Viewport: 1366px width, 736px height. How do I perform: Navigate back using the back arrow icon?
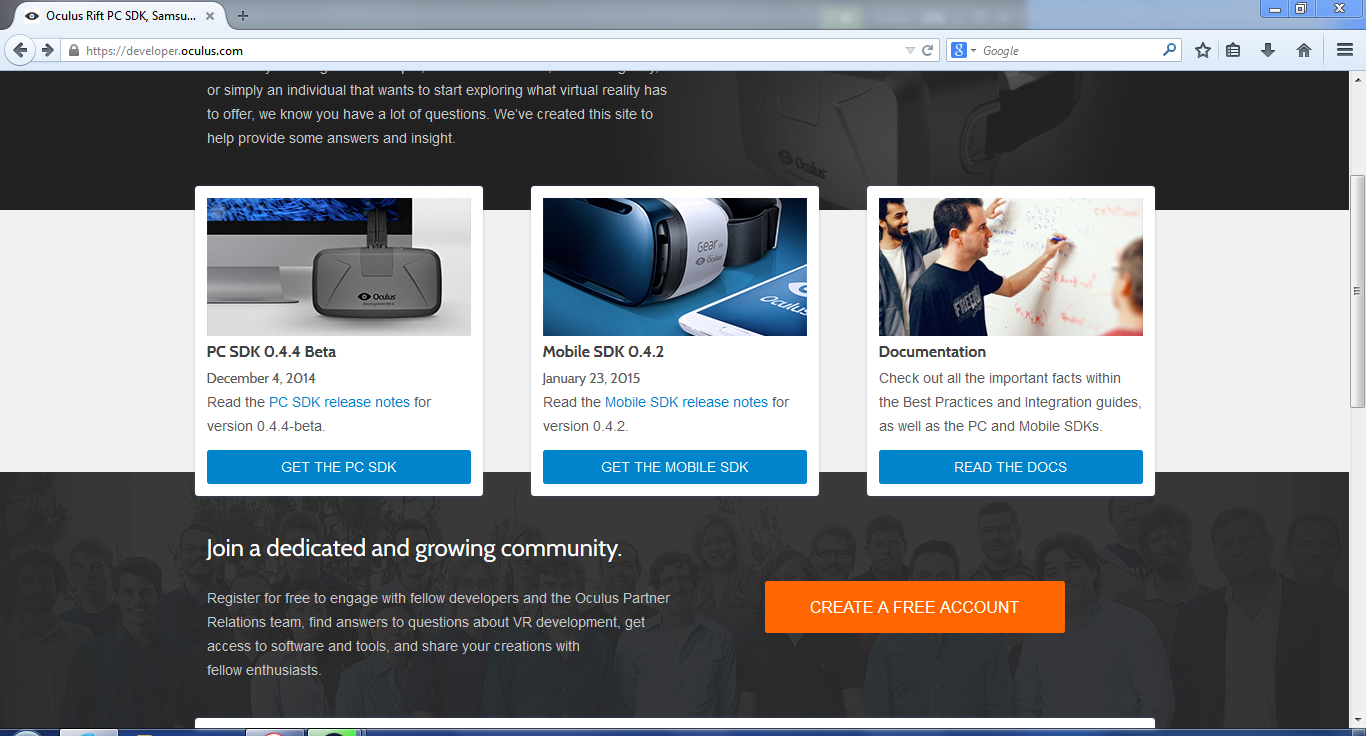(x=20, y=49)
